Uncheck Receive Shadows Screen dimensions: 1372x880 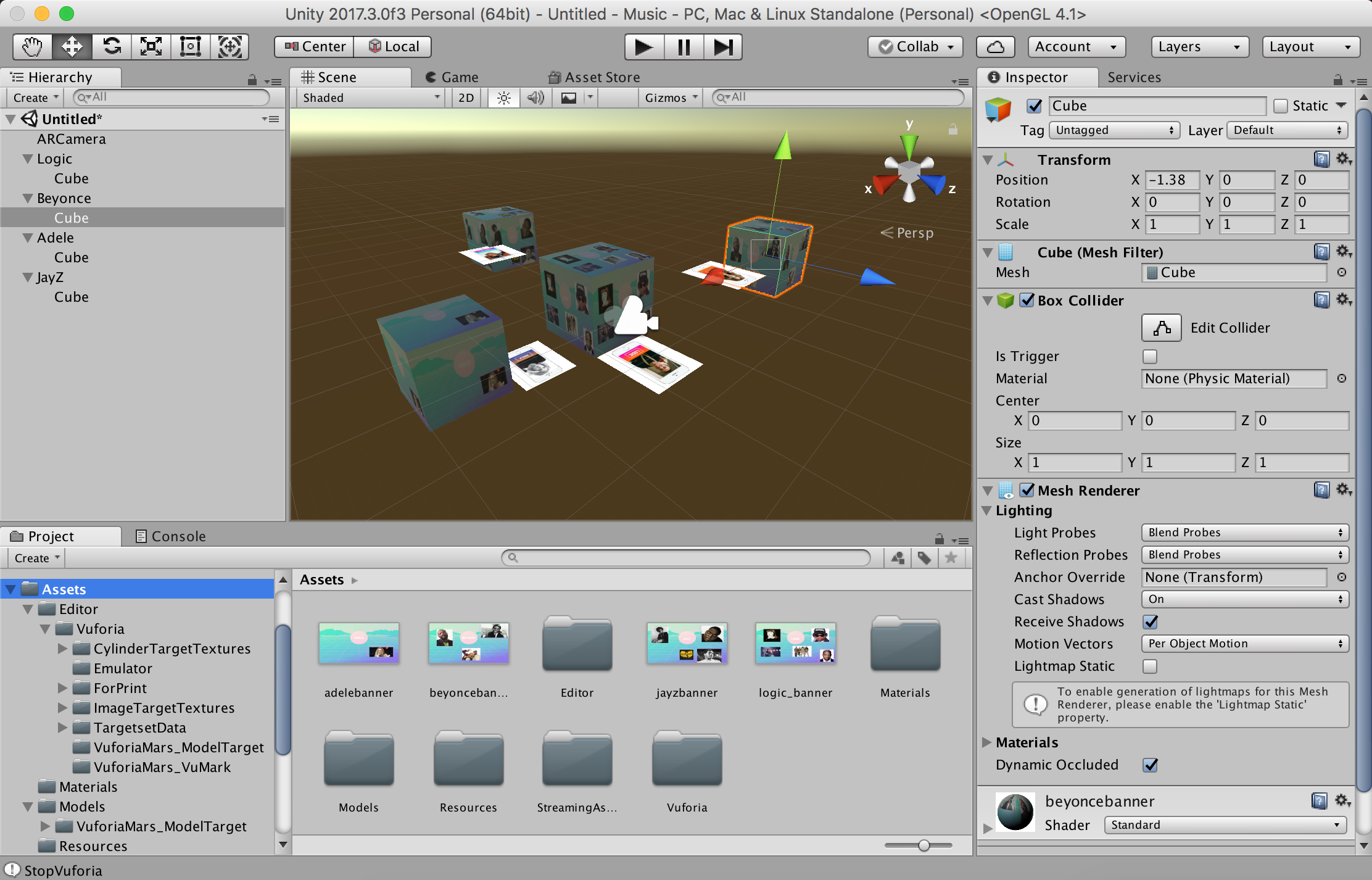[x=1150, y=621]
